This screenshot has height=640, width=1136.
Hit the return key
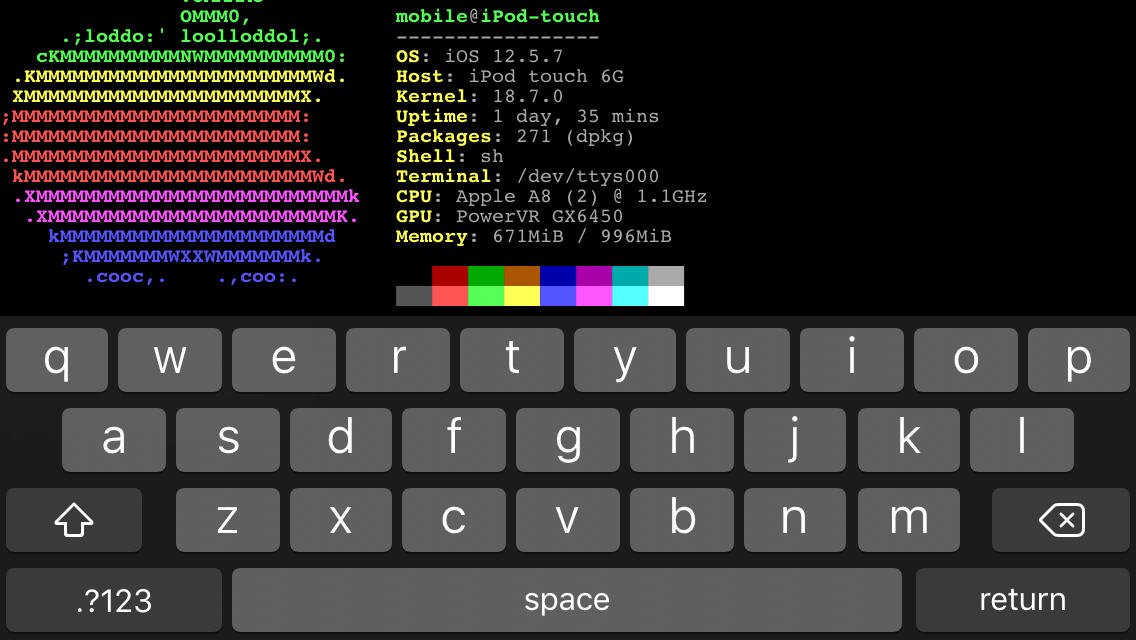pos(1022,599)
